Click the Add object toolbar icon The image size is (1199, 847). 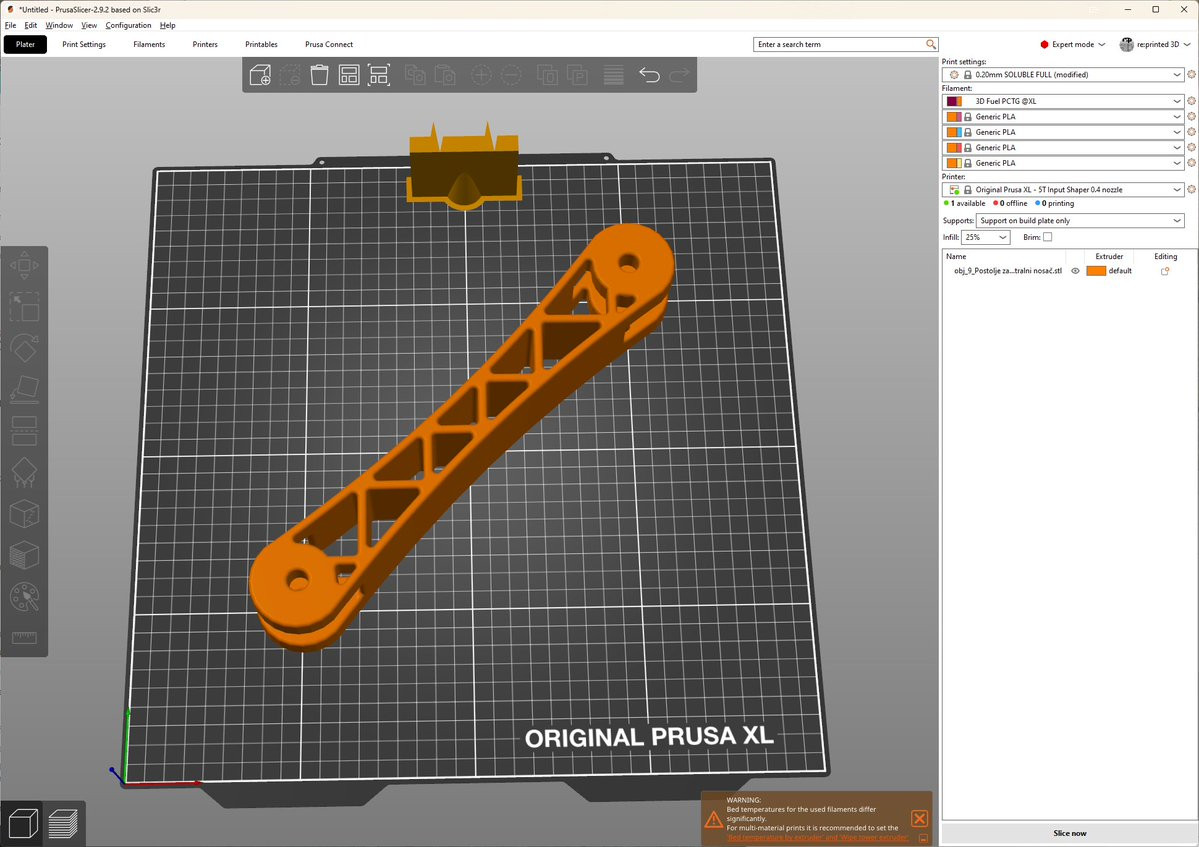[x=260, y=75]
